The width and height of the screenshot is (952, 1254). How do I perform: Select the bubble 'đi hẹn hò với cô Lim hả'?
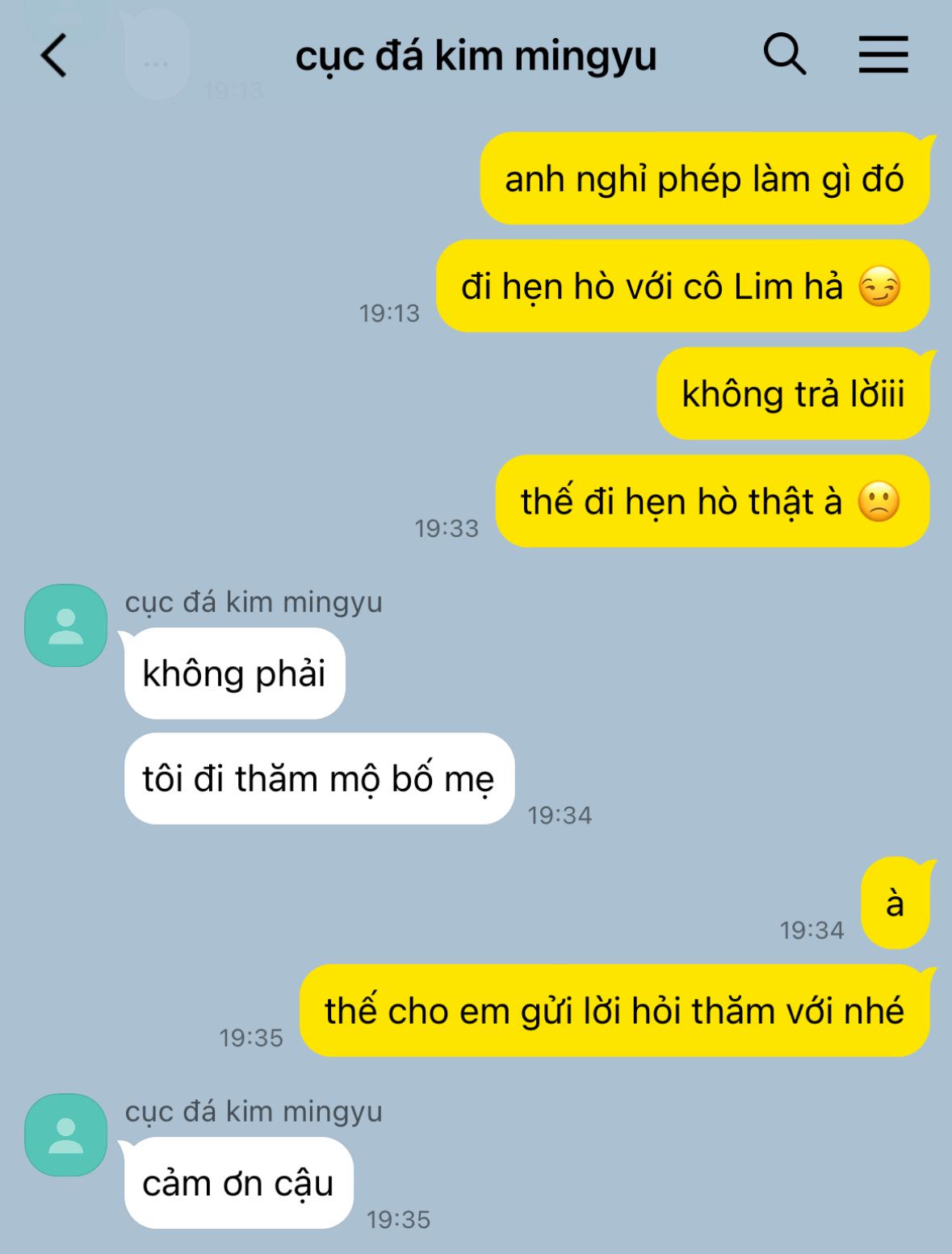683,286
